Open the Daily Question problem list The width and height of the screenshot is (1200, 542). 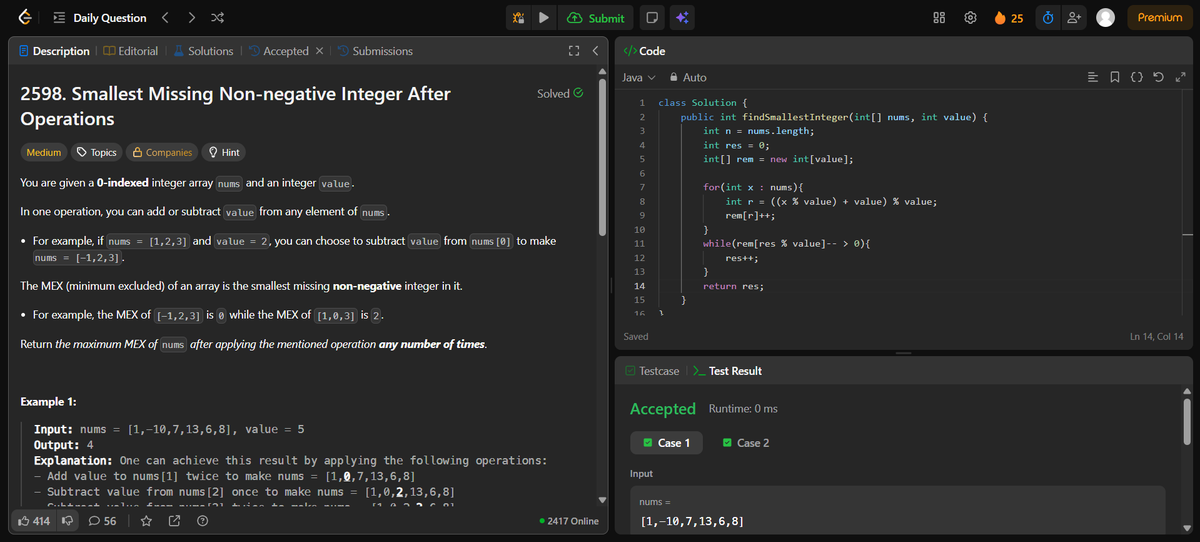tap(100, 18)
